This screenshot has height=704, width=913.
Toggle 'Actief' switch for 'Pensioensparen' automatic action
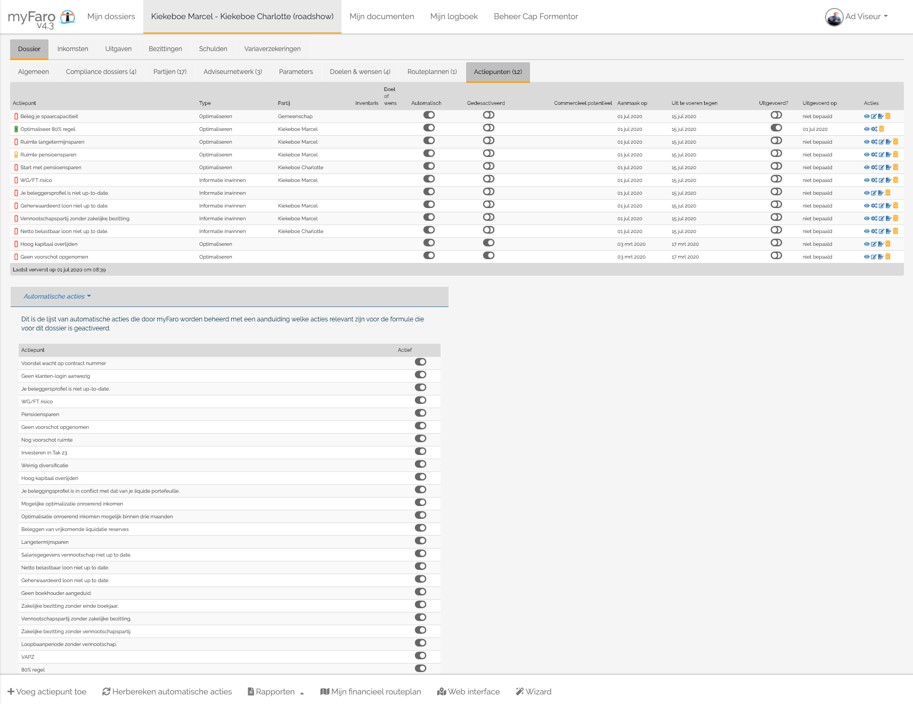tap(420, 414)
